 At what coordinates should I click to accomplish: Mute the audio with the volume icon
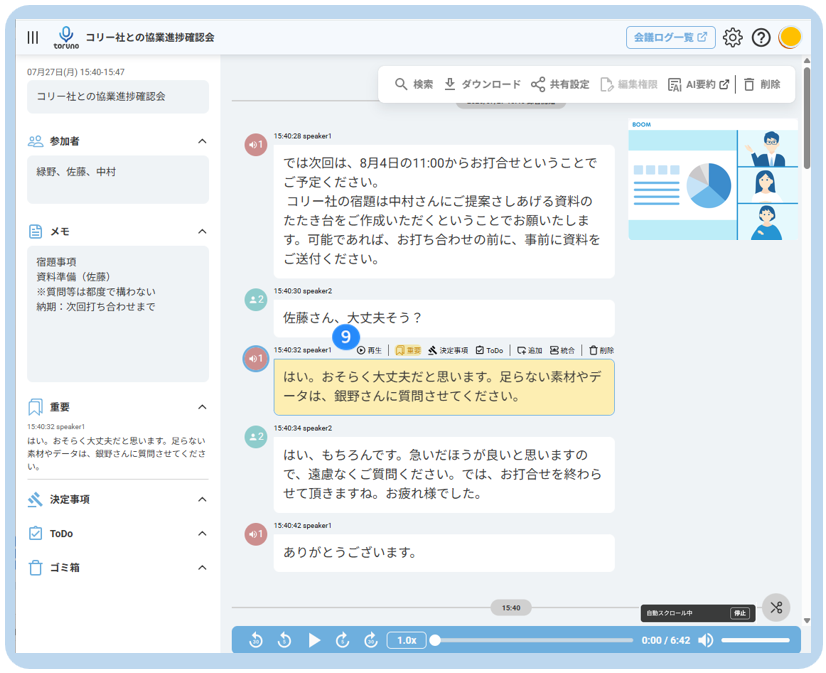(705, 640)
